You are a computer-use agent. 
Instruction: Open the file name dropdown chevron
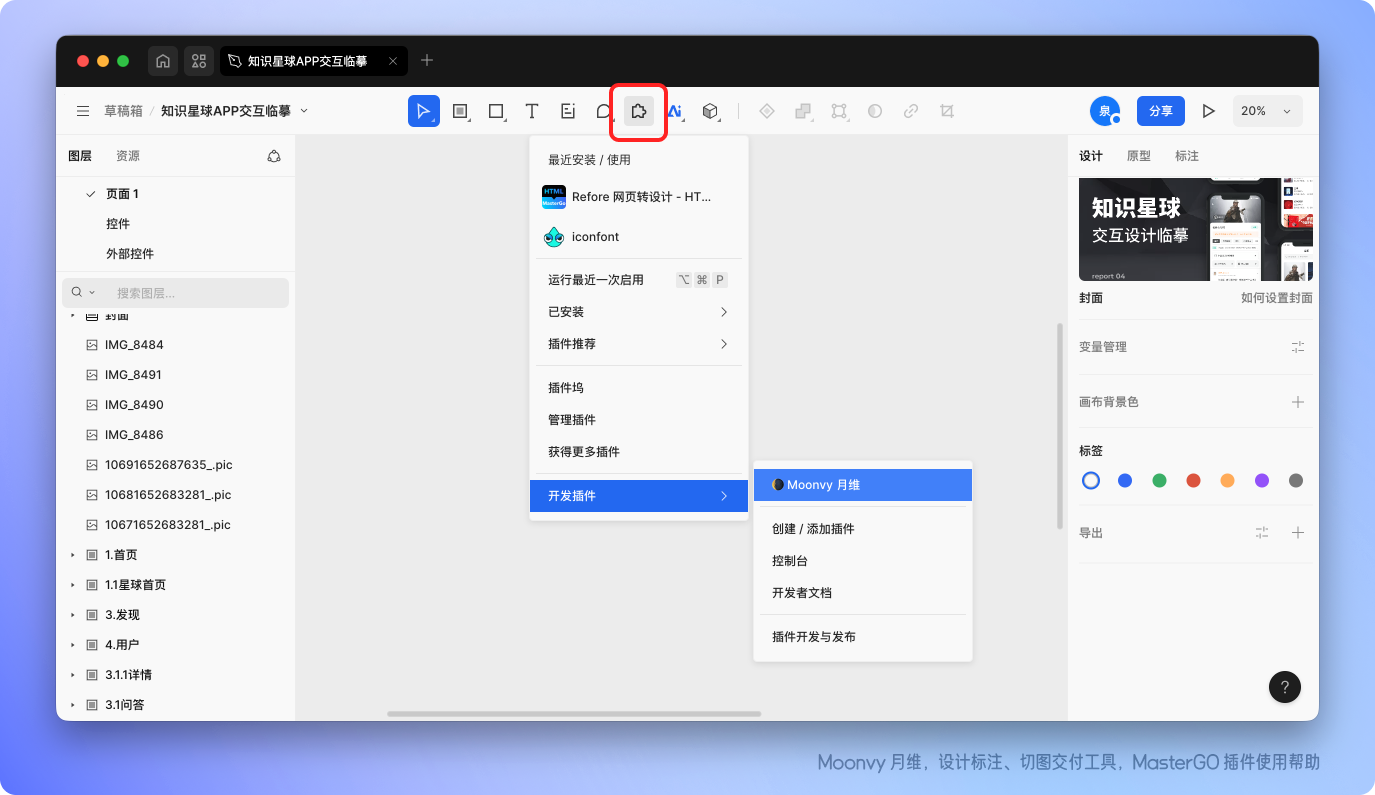(305, 111)
